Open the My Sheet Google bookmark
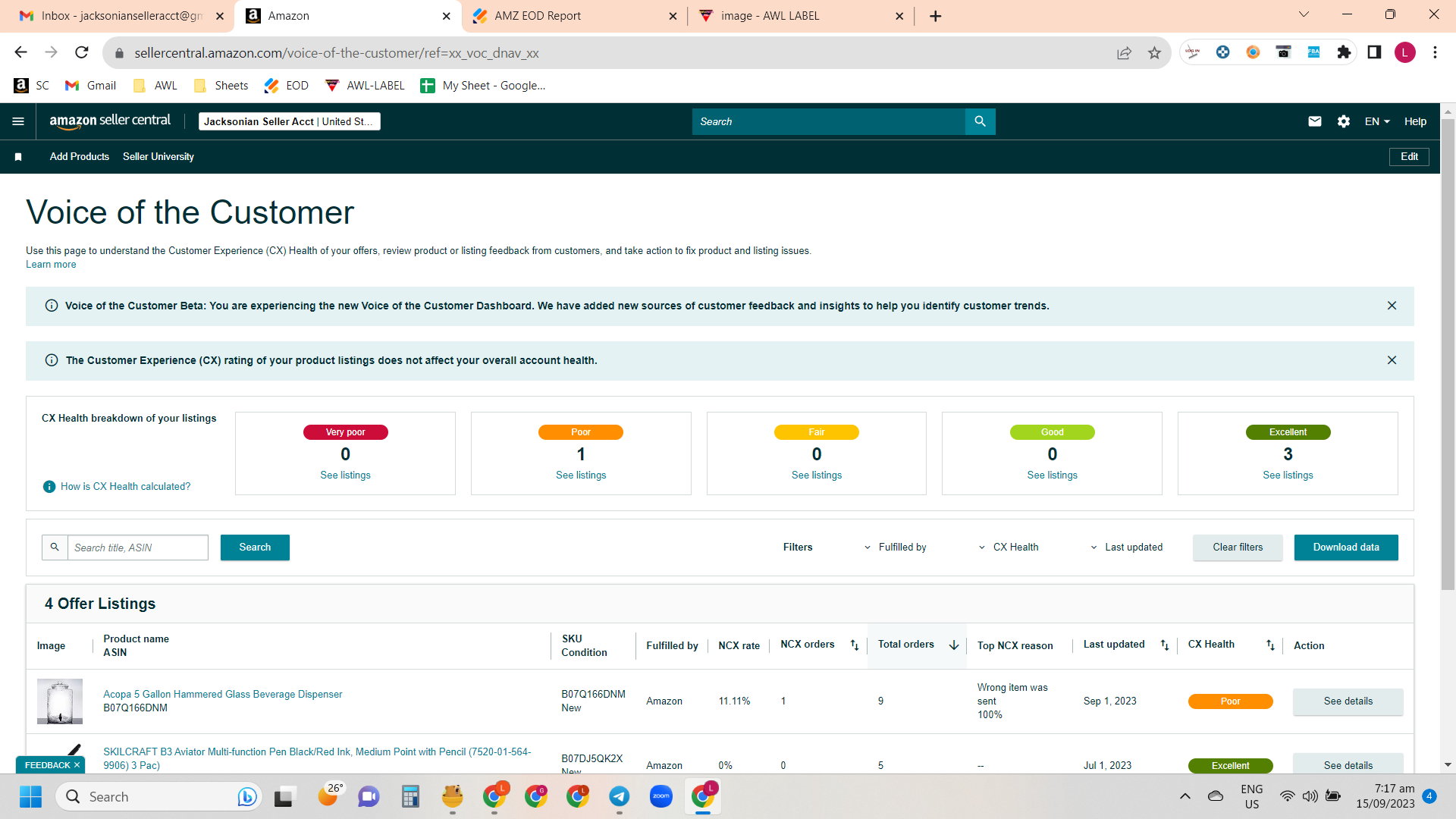This screenshot has width=1456, height=819. (x=483, y=86)
